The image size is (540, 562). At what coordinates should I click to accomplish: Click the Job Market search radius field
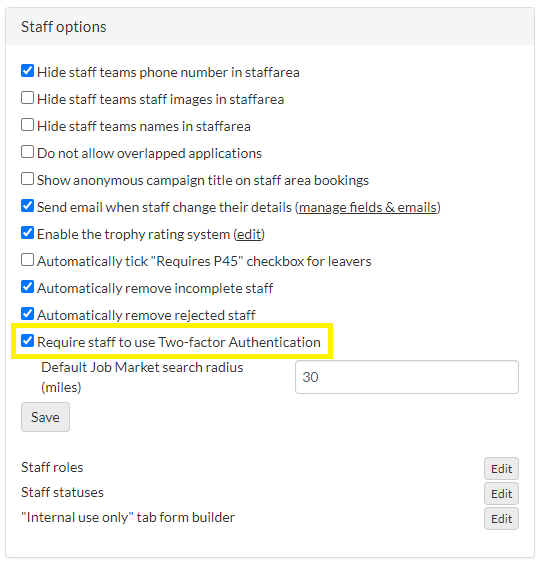tap(407, 377)
